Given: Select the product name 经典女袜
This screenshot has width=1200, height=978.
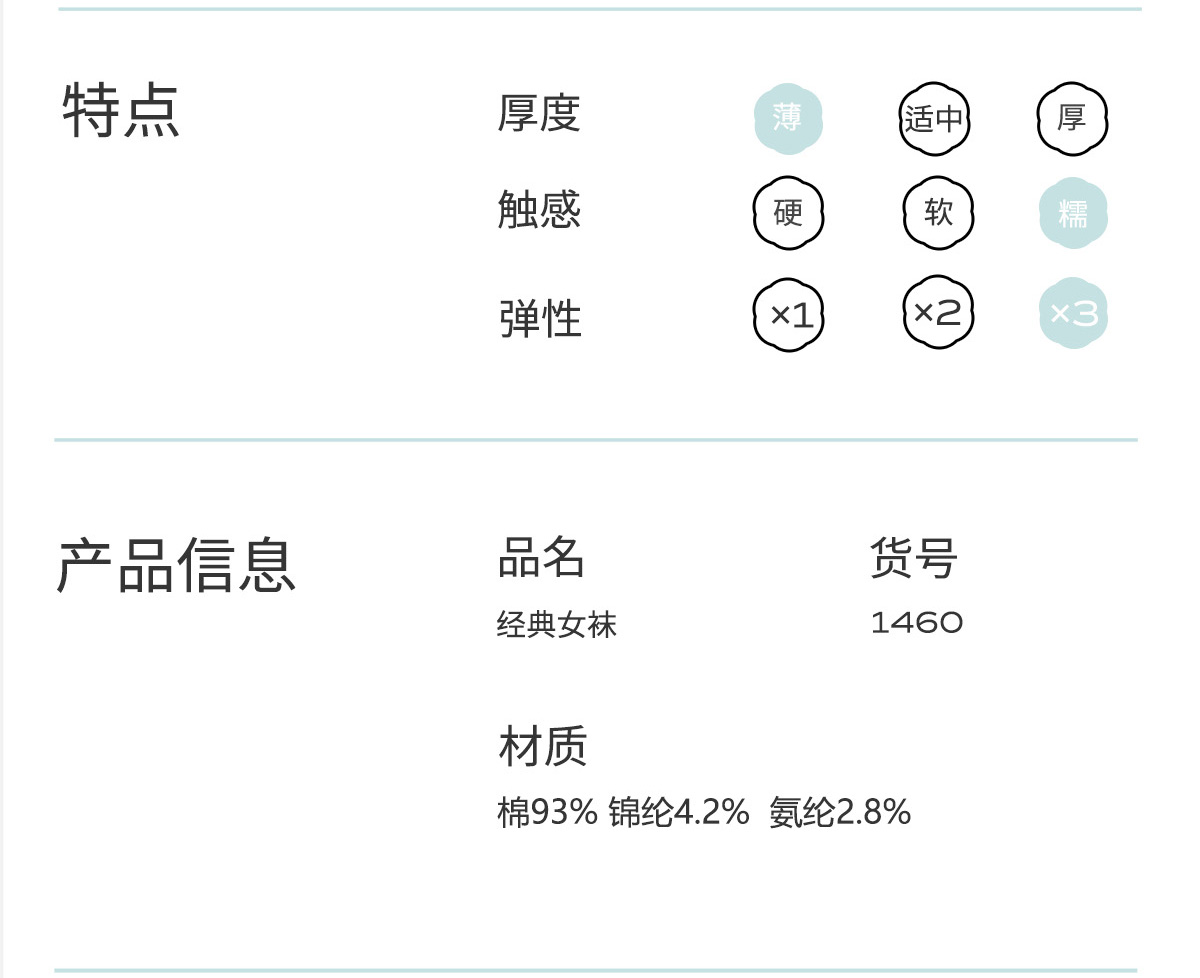Looking at the screenshot, I should click(x=557, y=624).
